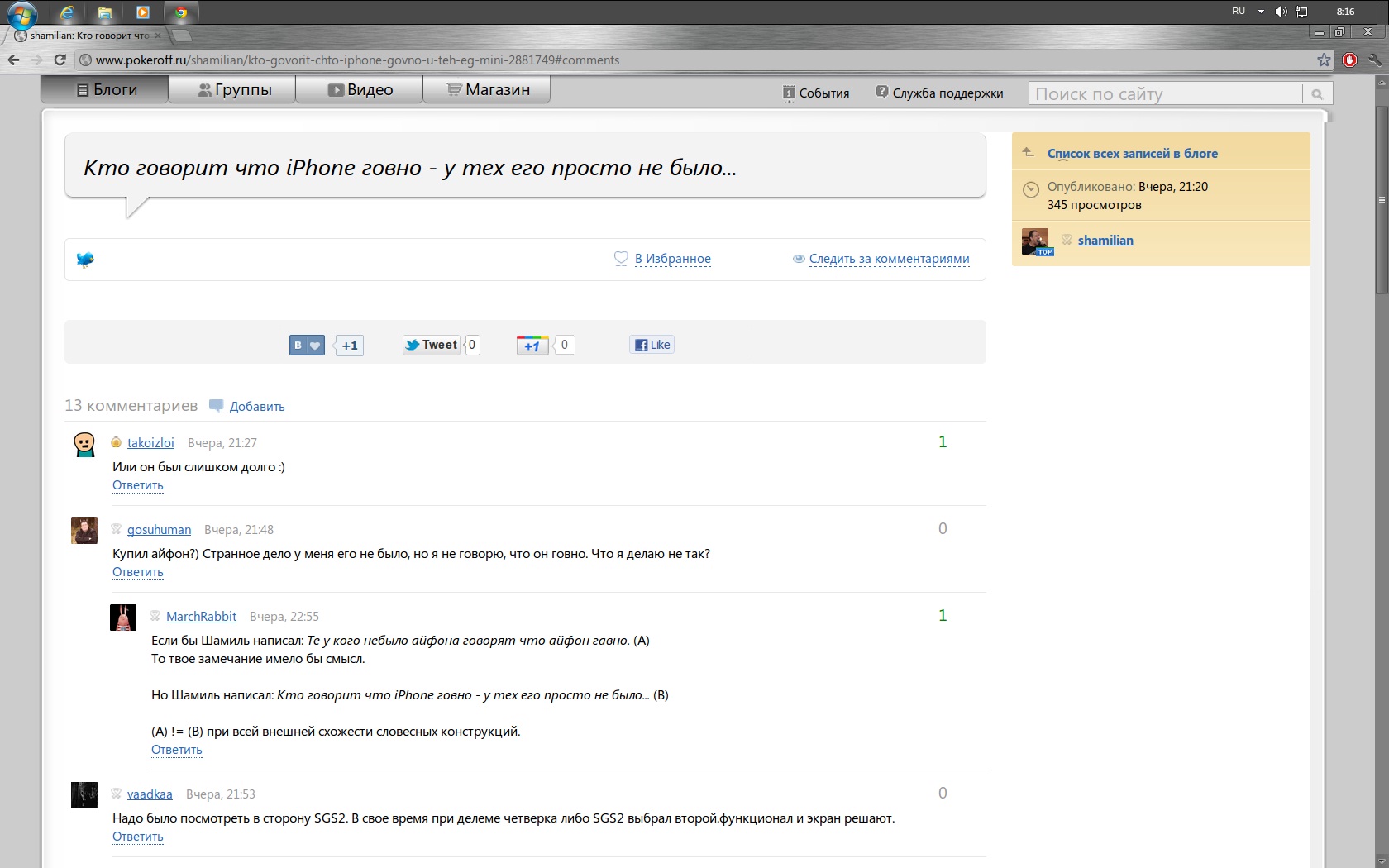Open Chrome wrench settings menu
The height and width of the screenshot is (868, 1389).
coord(1374,60)
